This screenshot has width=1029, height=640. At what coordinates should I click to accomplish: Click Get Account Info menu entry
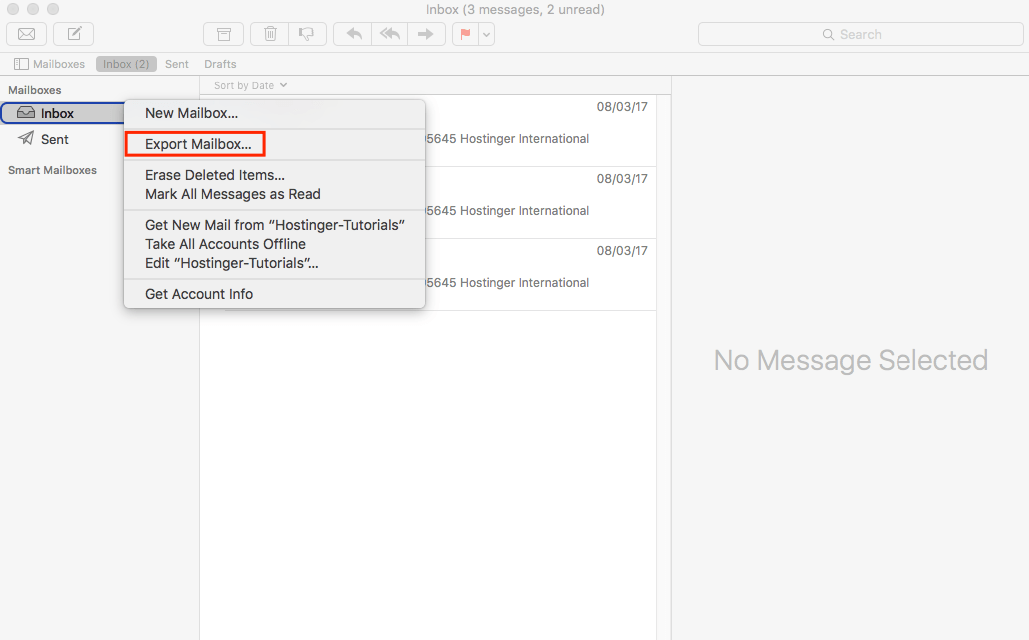coord(199,294)
